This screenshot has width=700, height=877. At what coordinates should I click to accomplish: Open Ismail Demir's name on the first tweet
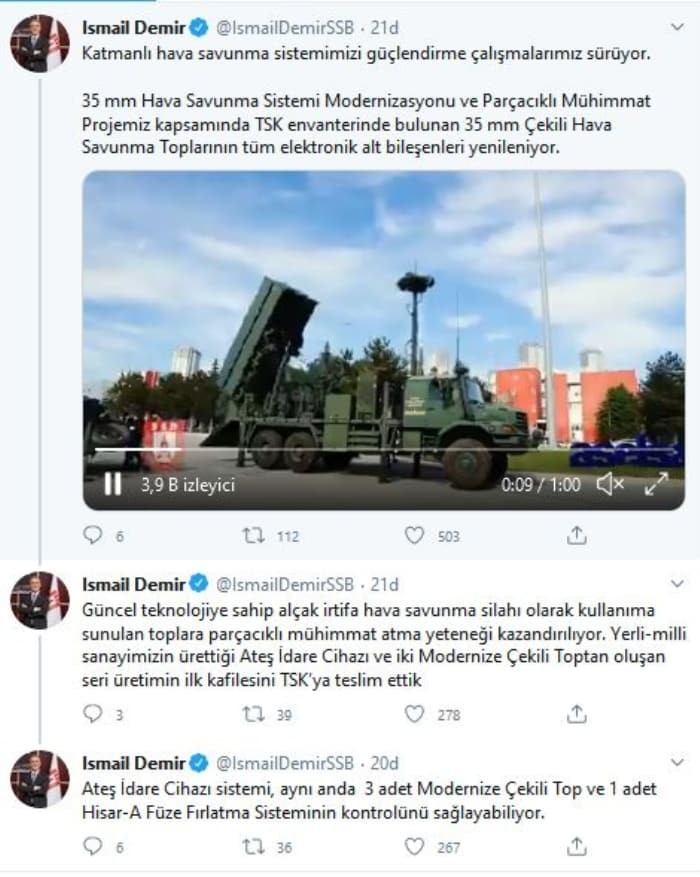point(133,26)
